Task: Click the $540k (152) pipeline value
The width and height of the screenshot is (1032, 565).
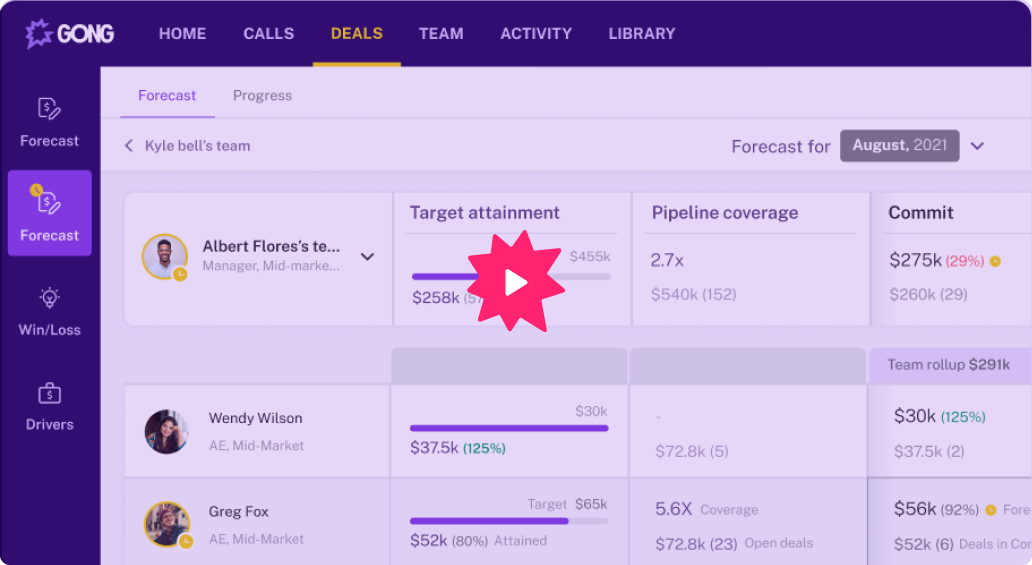Action: coord(693,294)
